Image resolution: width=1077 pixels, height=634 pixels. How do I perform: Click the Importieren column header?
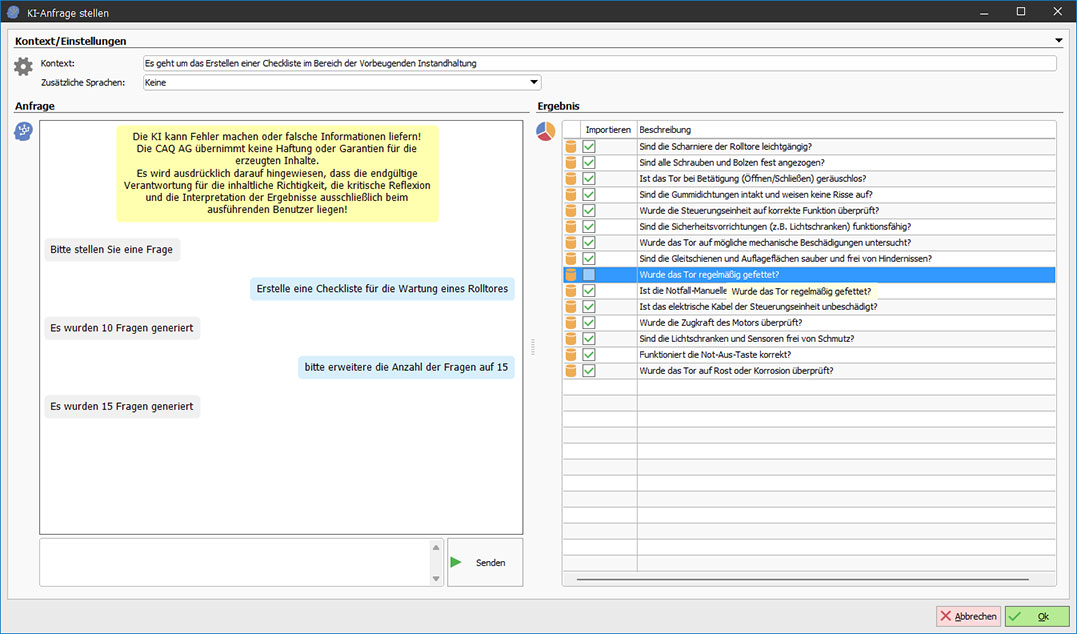coord(608,130)
